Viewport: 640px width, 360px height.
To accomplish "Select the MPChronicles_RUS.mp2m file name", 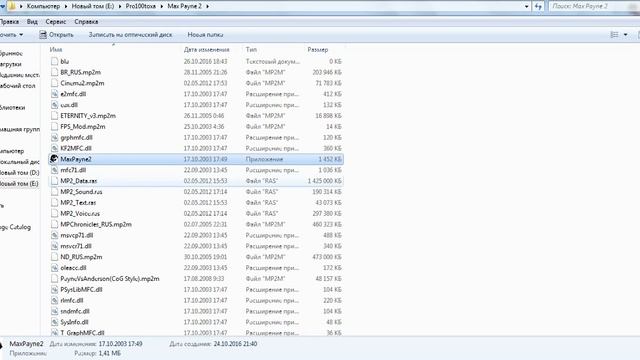I will [x=96, y=224].
